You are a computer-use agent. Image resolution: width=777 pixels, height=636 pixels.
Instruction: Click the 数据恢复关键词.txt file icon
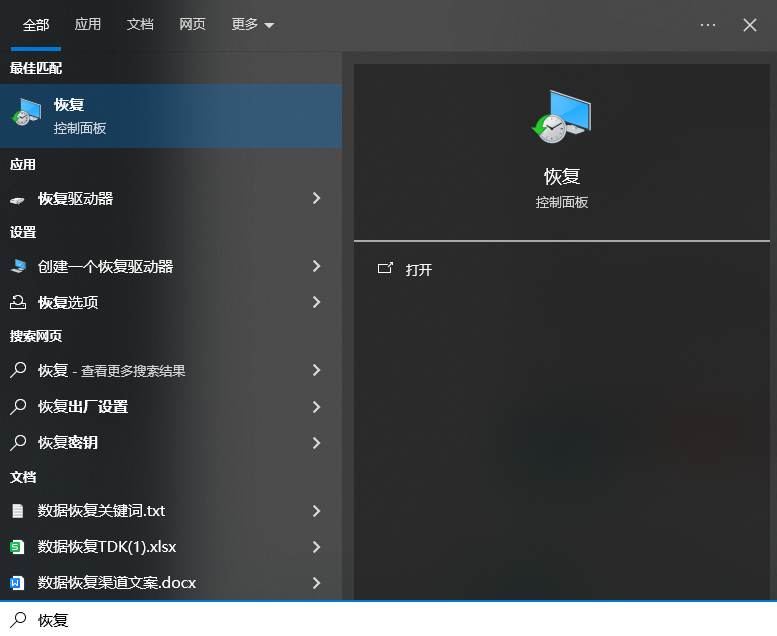(17, 511)
